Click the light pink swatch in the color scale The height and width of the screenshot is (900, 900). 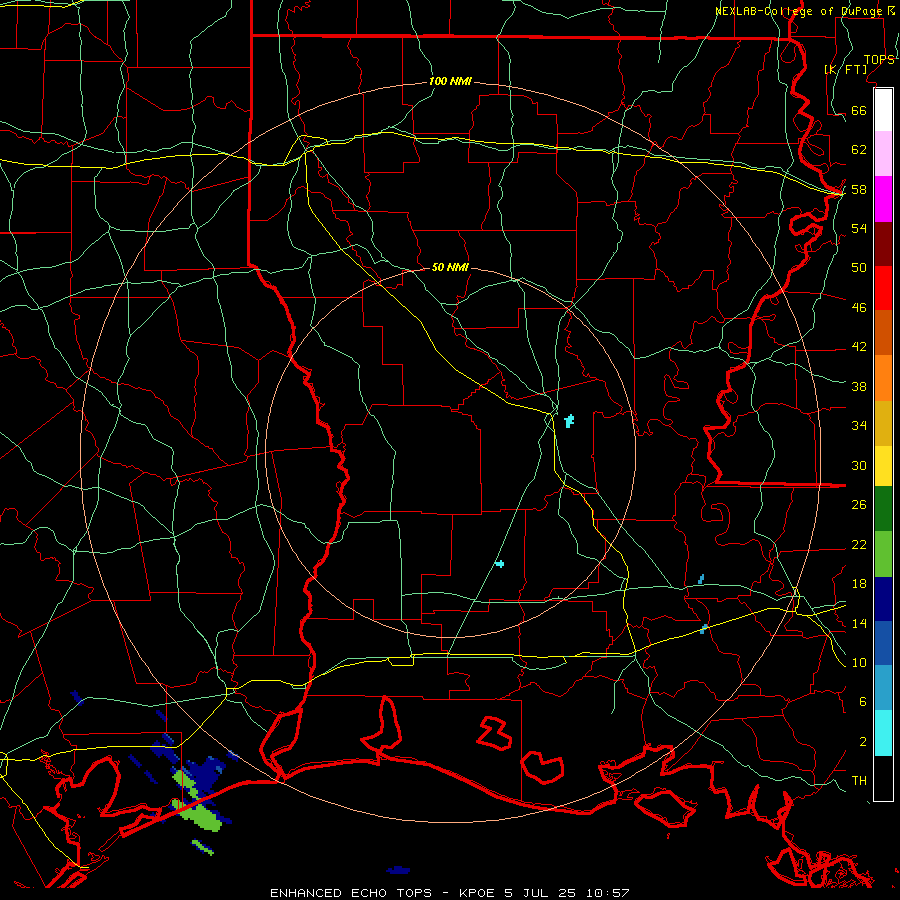[883, 154]
